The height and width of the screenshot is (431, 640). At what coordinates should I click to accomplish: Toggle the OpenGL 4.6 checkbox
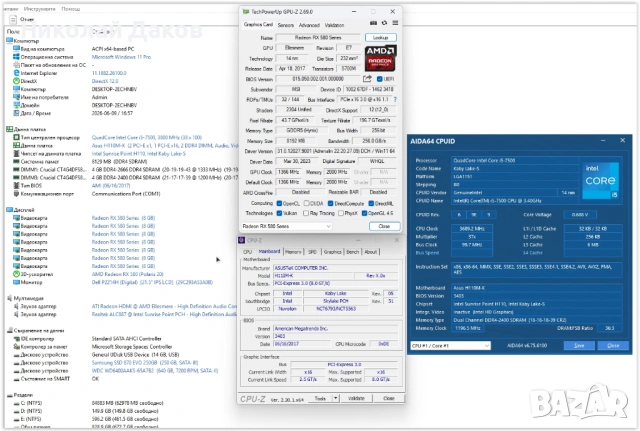pos(364,213)
